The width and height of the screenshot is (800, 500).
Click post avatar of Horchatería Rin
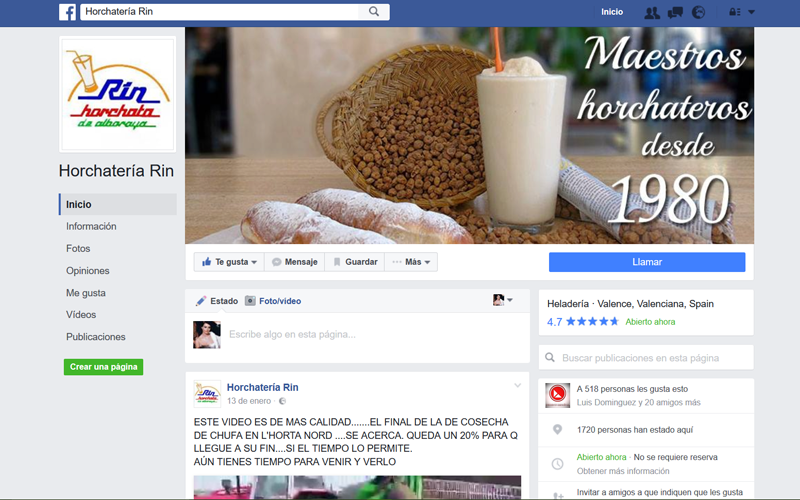[x=207, y=394]
